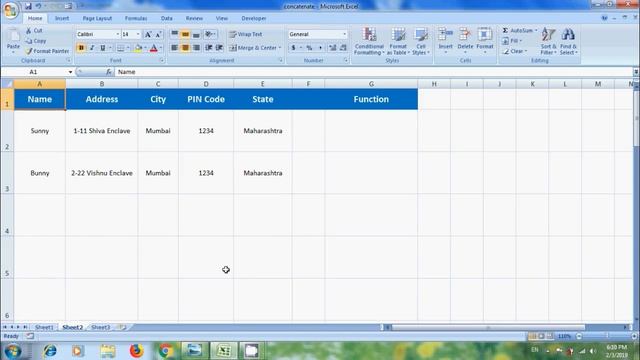This screenshot has height=360, width=640.
Task: Increase font size with the large A icon
Action: click(148, 34)
